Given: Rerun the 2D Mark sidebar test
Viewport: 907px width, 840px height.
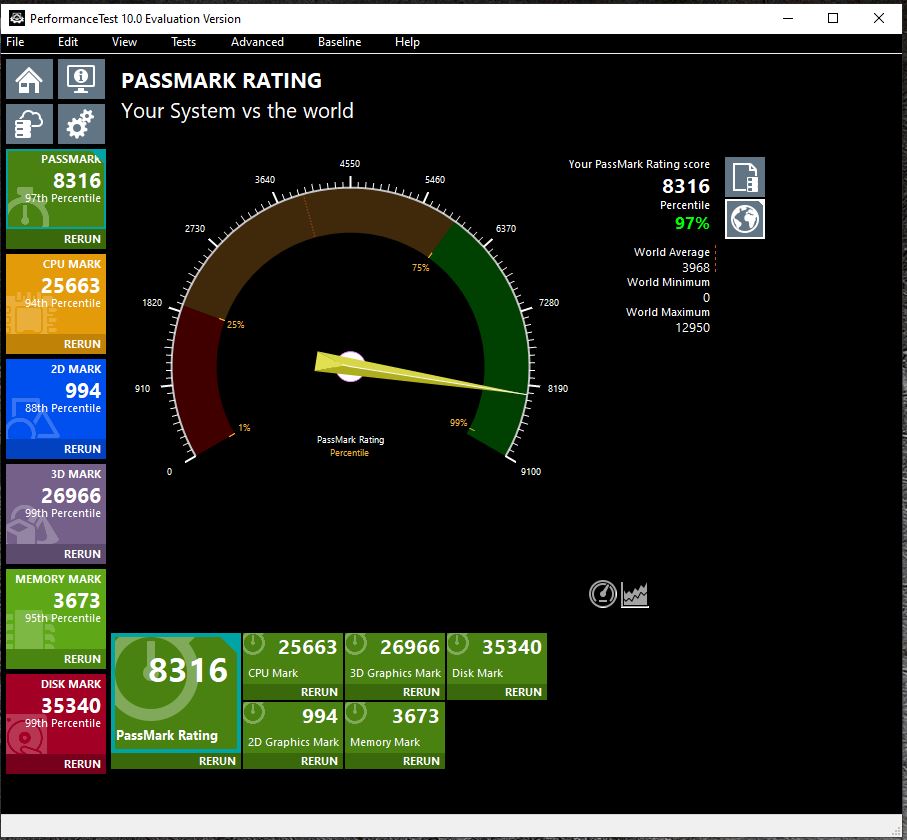Looking at the screenshot, I should [82, 449].
